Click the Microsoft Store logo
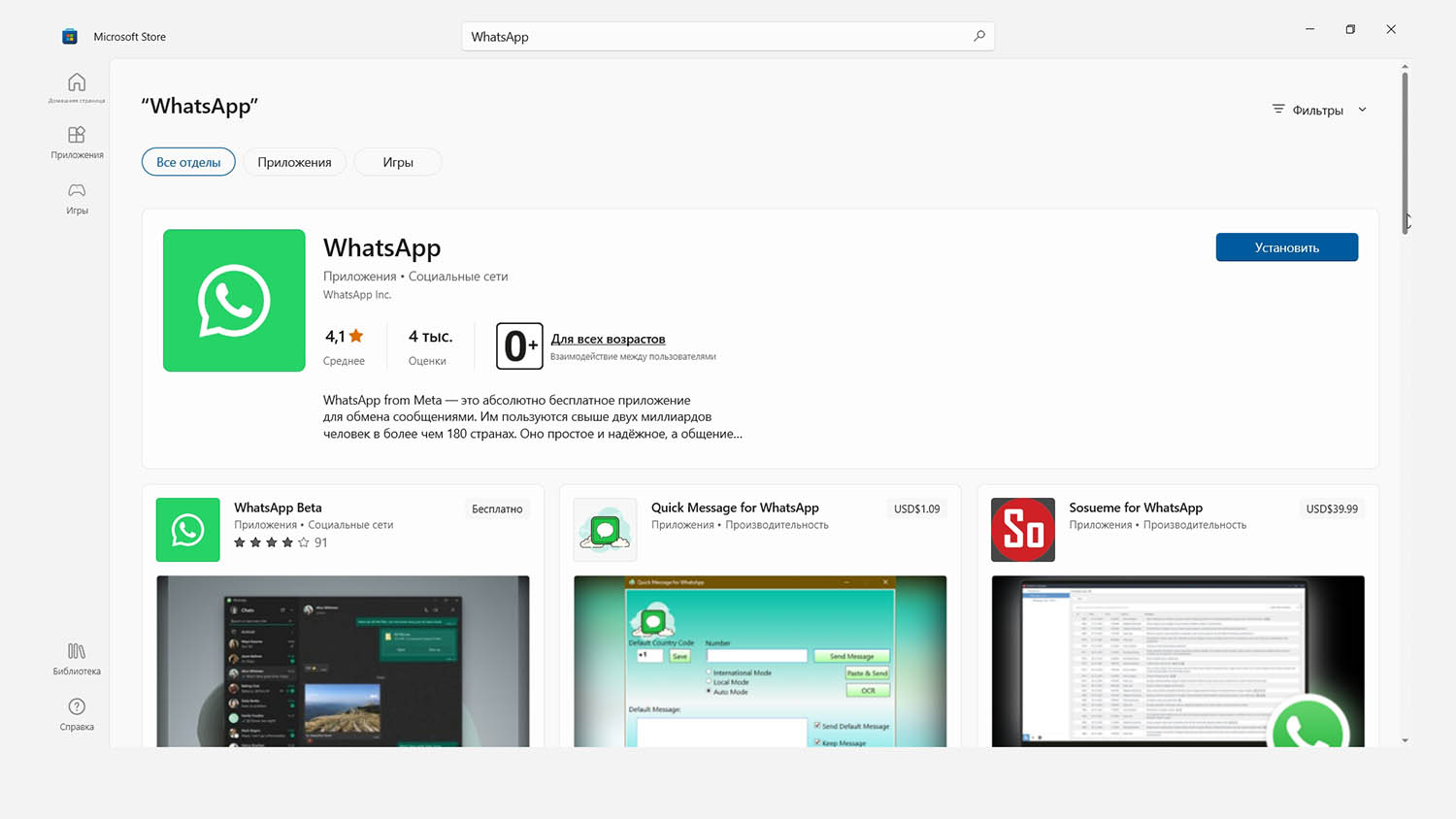Screen dimensions: 1456x819 [68, 35]
